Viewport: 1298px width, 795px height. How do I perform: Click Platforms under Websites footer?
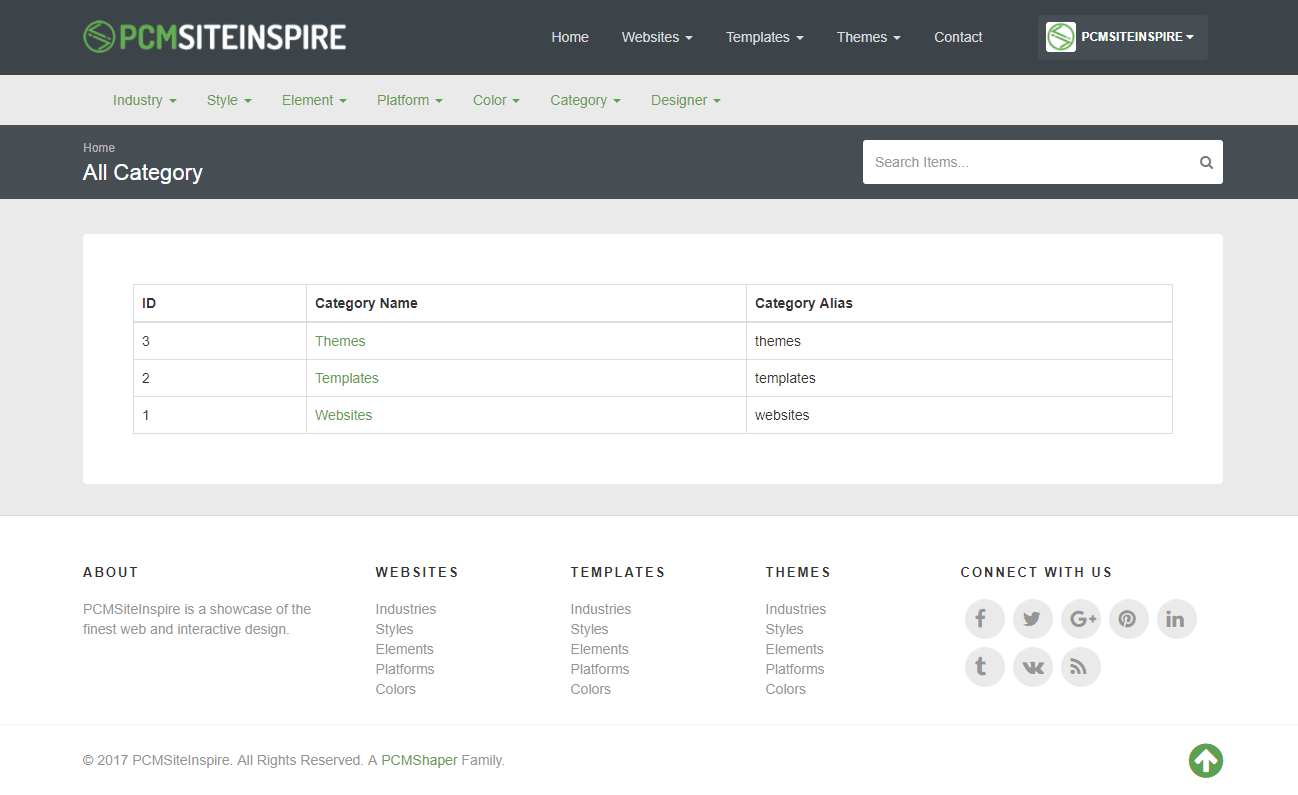405,669
